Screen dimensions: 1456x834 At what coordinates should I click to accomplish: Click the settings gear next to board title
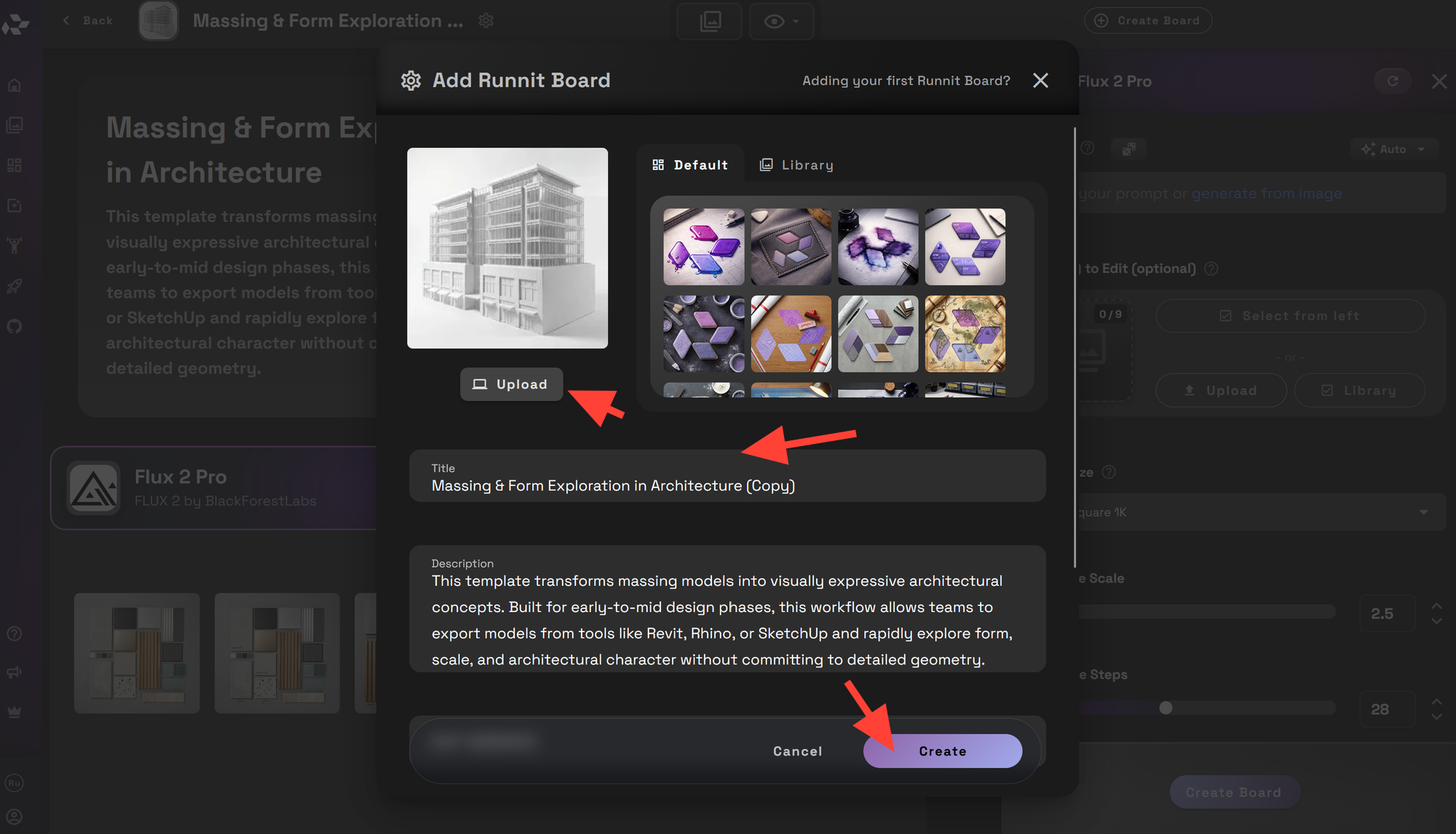(x=486, y=21)
